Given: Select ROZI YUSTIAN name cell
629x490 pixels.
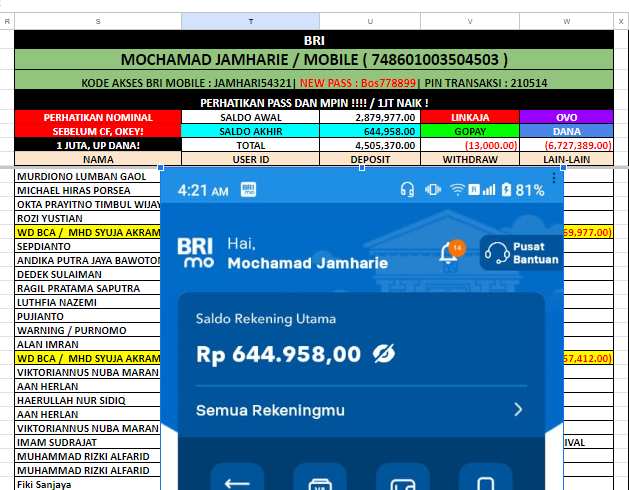Looking at the screenshot, I should tap(87, 218).
